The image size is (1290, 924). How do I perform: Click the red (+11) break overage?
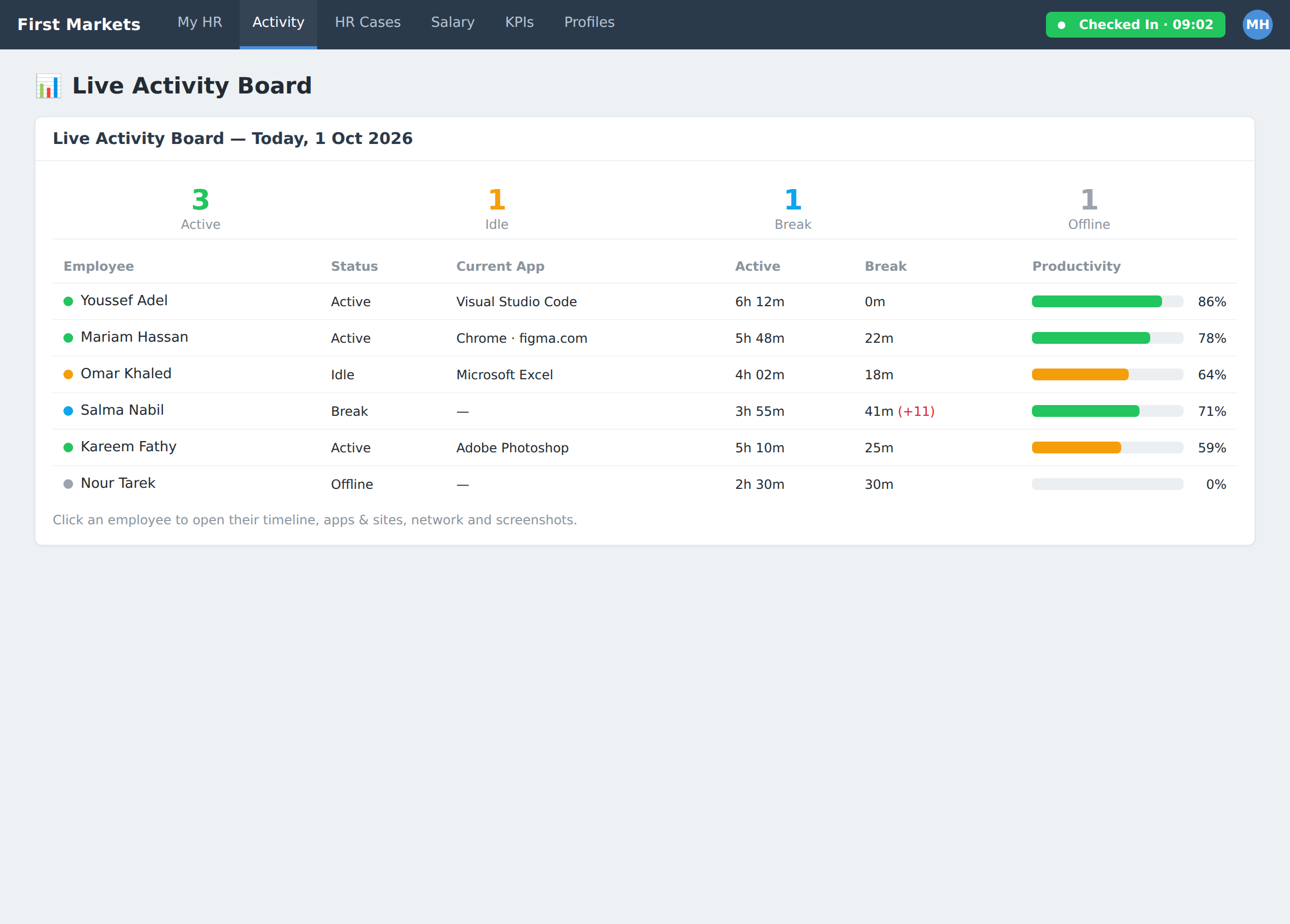[916, 411]
